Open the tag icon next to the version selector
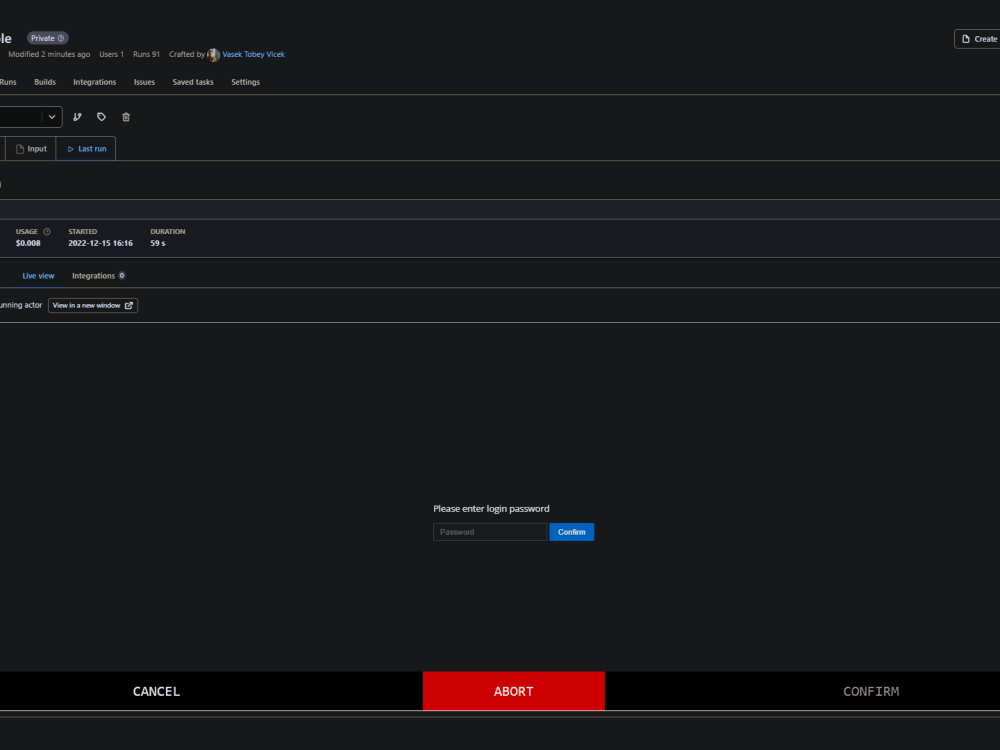This screenshot has width=1000, height=750. point(101,117)
